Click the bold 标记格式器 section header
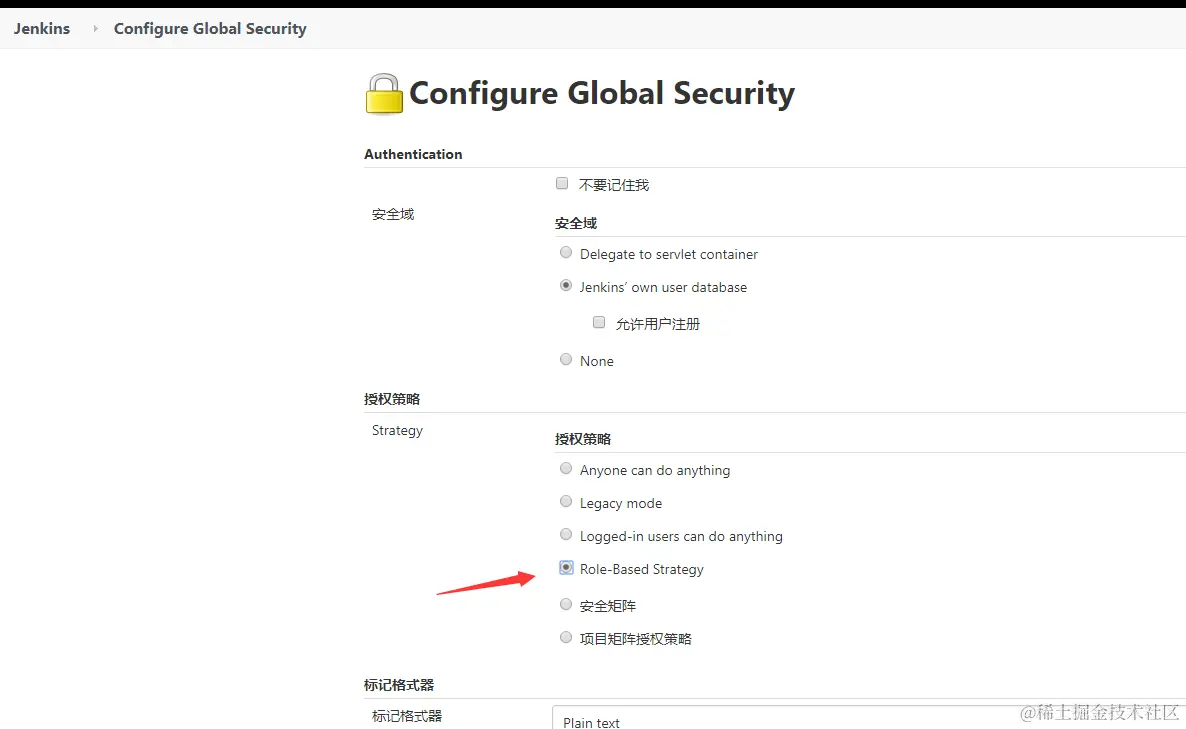The width and height of the screenshot is (1186, 729). 399,685
